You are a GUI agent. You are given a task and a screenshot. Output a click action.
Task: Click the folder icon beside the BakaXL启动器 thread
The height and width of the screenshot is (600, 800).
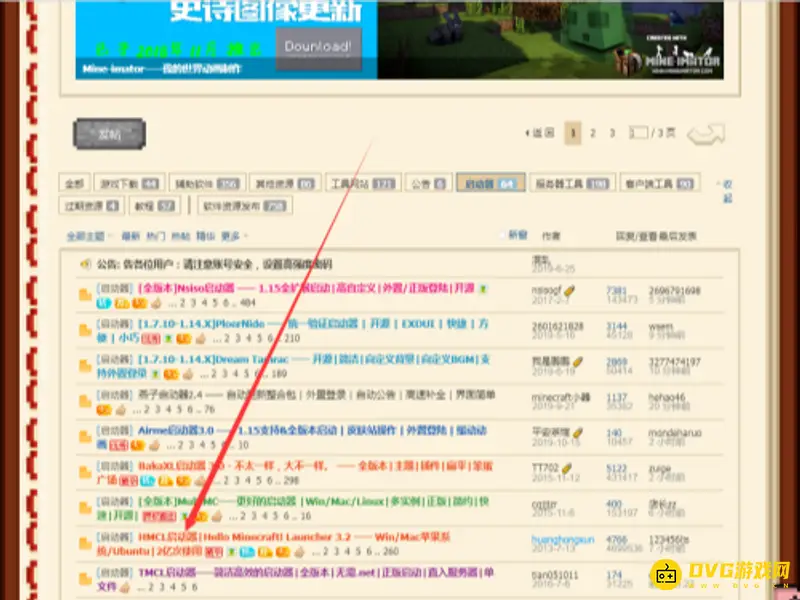[x=86, y=472]
